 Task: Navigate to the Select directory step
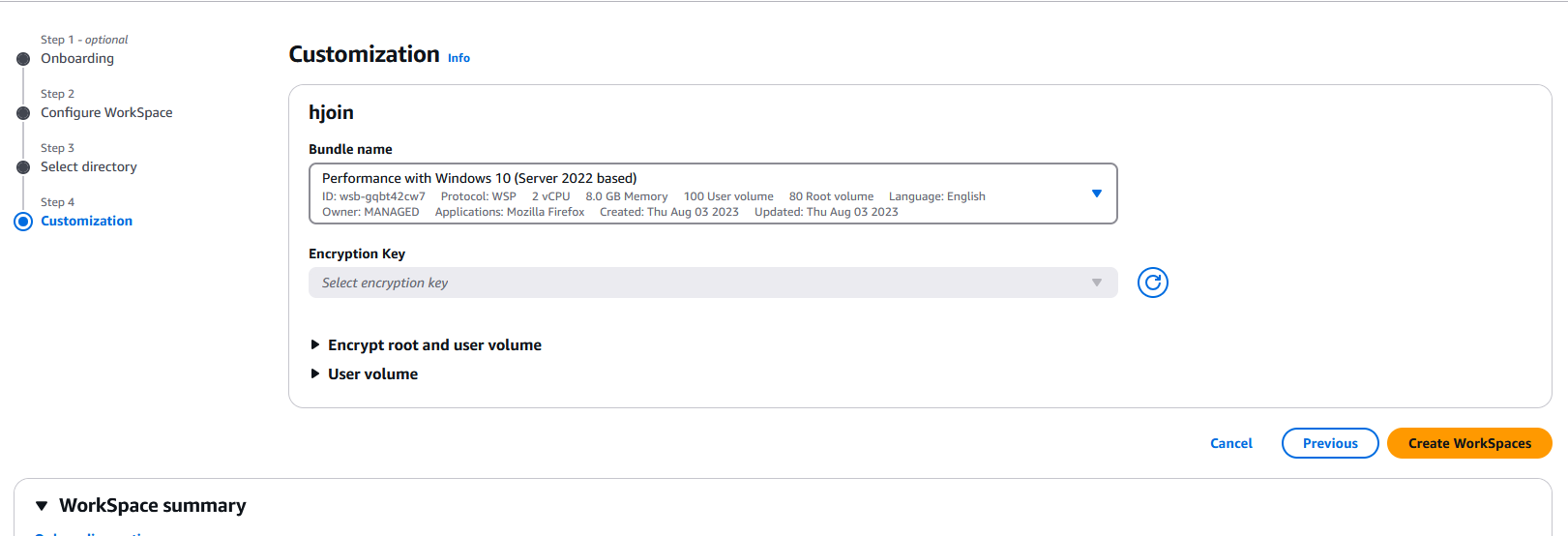click(x=89, y=166)
